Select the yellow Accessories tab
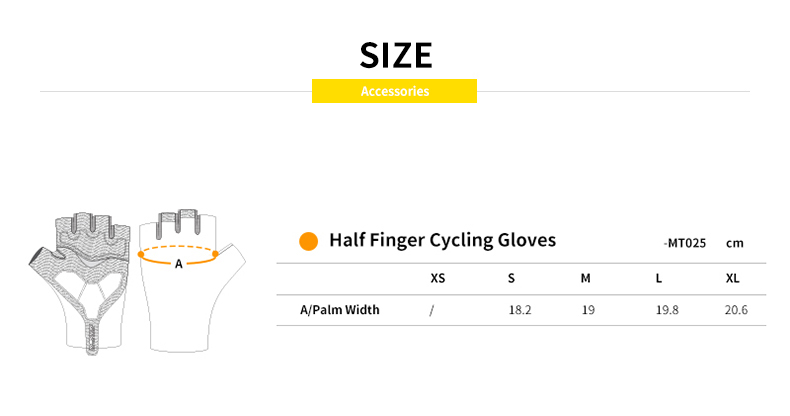This screenshot has width=790, height=416. pos(394,91)
